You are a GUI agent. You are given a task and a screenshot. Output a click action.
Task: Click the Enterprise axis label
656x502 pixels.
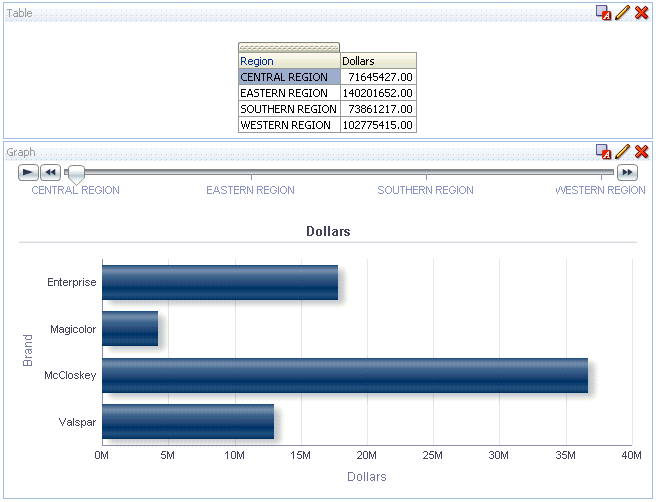click(72, 282)
